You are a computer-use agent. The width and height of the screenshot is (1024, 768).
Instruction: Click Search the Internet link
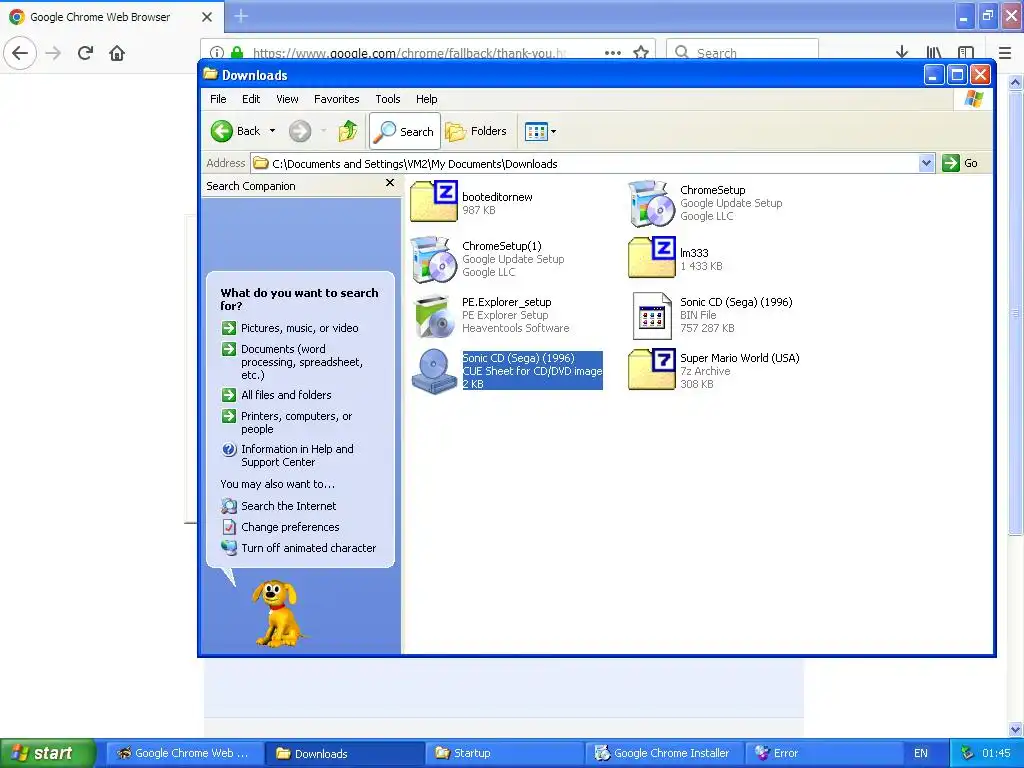click(289, 506)
